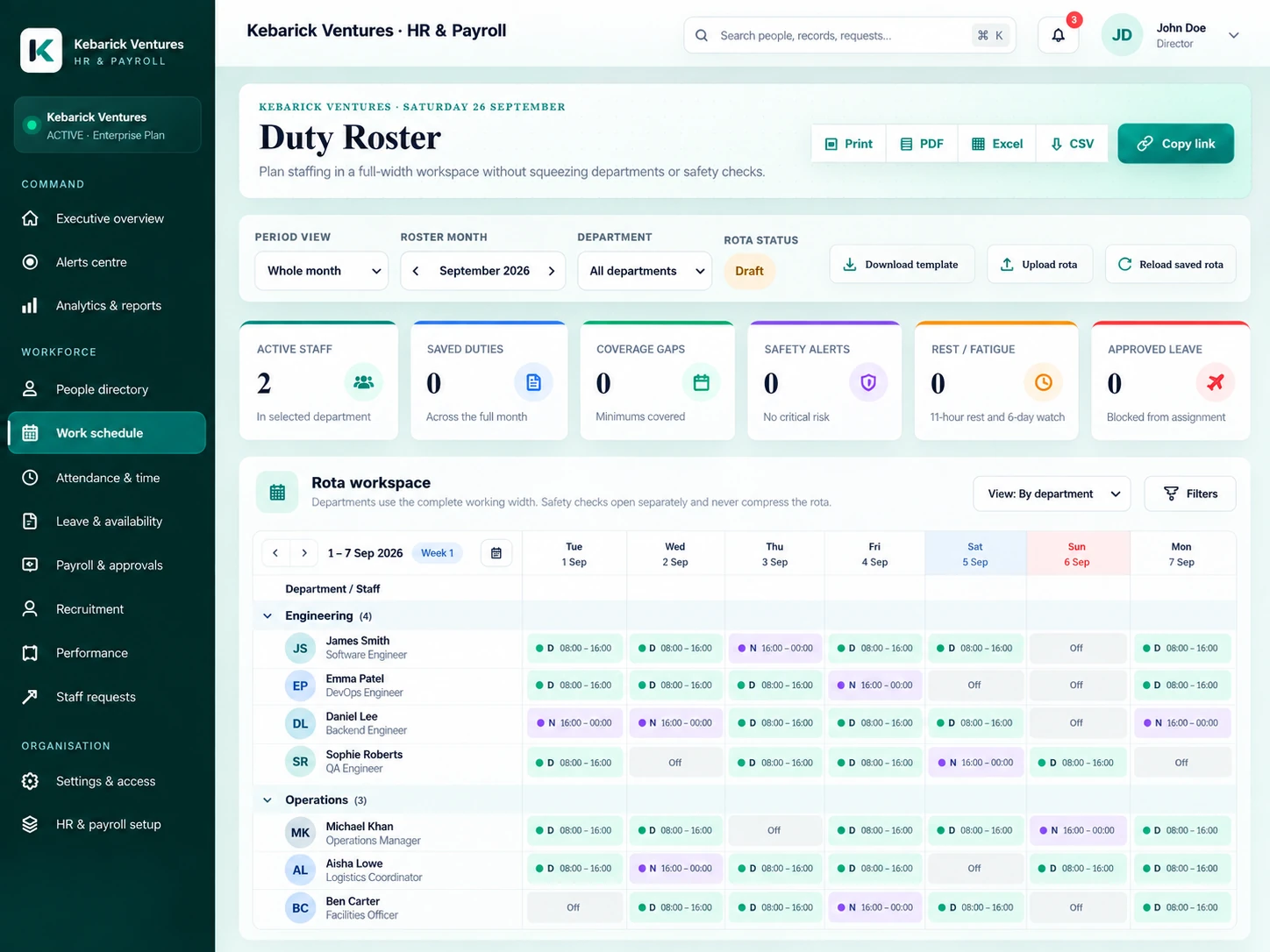Open People directory in sidebar
1270x952 pixels.
coord(107,389)
